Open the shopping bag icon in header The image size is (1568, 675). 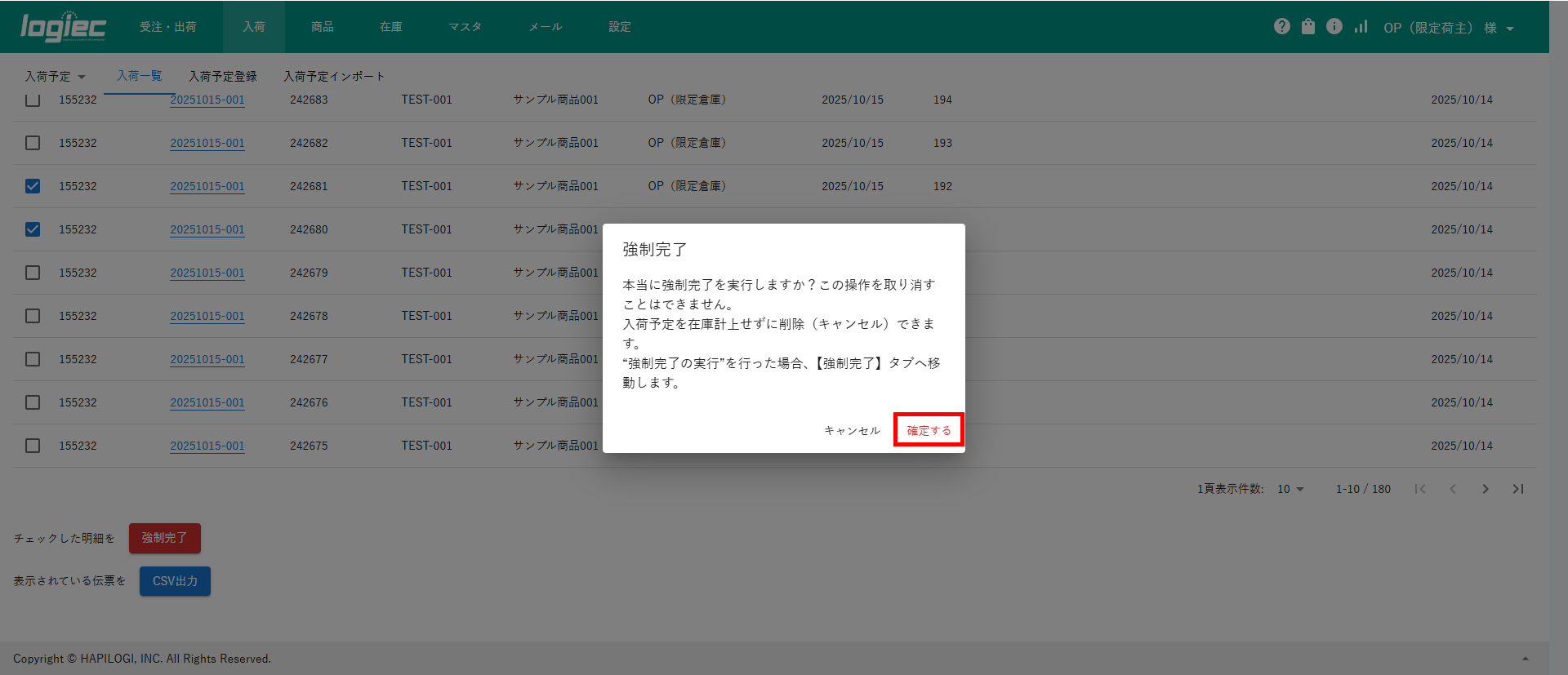click(1308, 27)
